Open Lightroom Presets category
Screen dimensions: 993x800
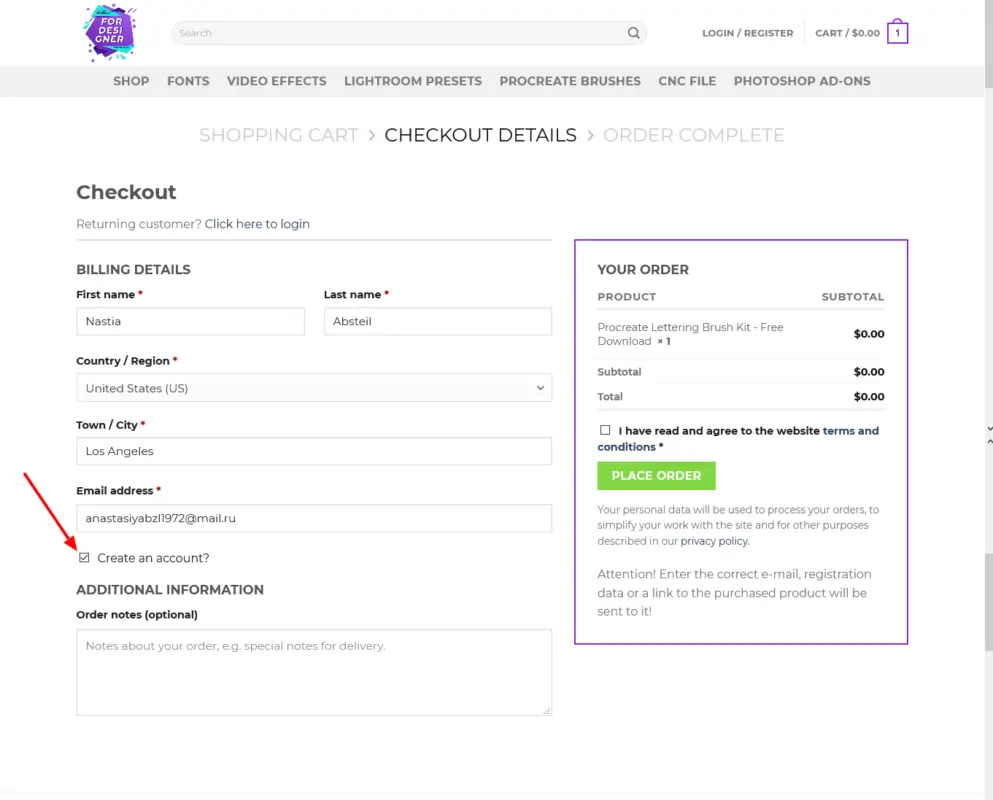pos(413,81)
